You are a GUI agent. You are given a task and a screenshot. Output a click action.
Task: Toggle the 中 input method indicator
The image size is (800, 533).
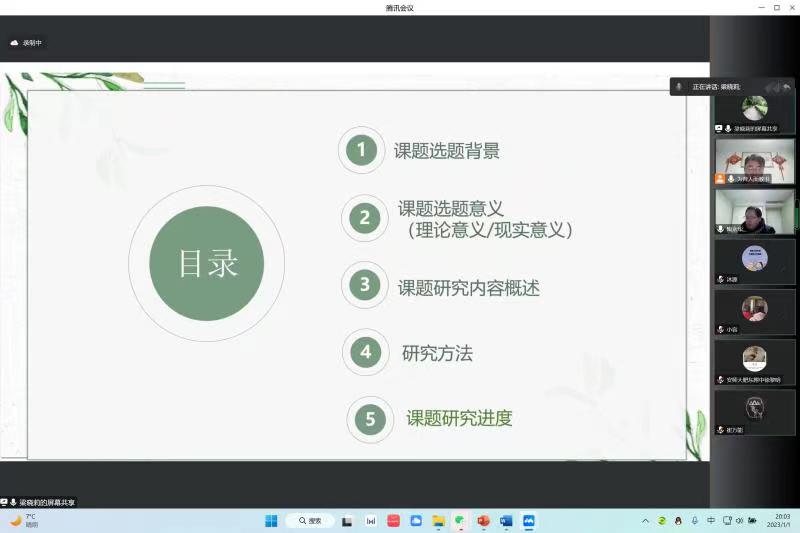tap(711, 520)
